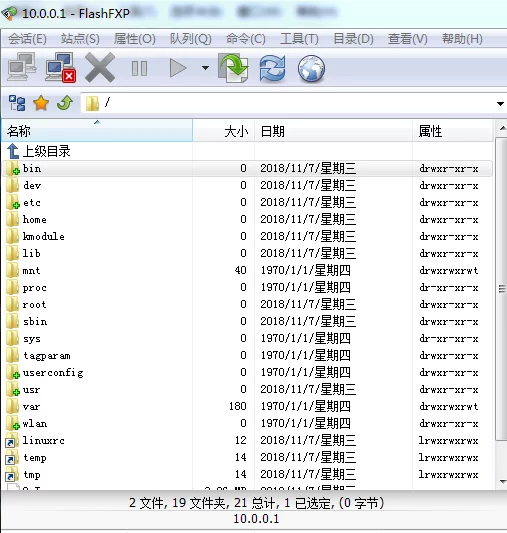The width and height of the screenshot is (507, 533).
Task: Open the 目录(D) menu
Action: click(353, 39)
